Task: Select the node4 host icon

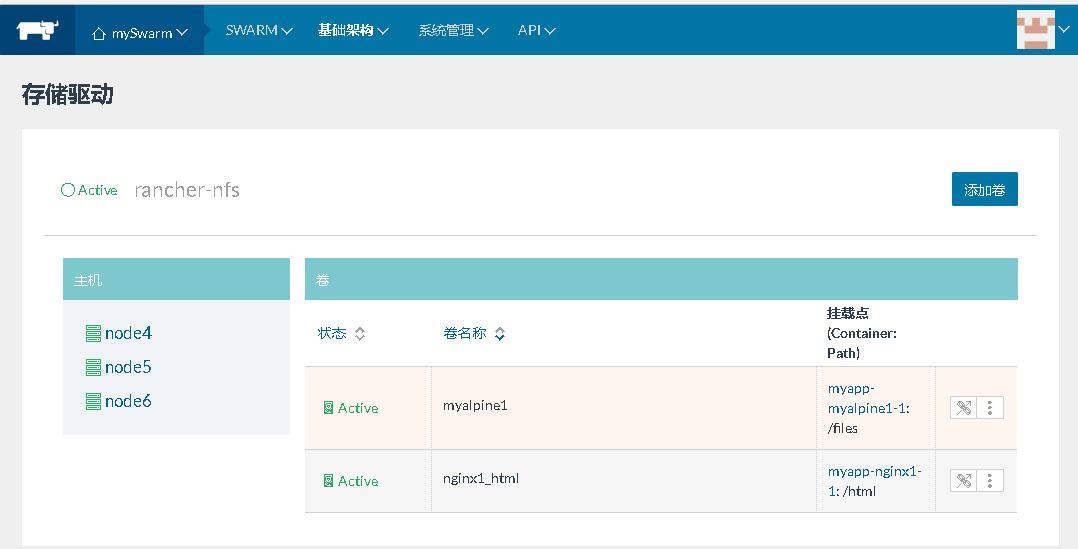Action: click(94, 333)
